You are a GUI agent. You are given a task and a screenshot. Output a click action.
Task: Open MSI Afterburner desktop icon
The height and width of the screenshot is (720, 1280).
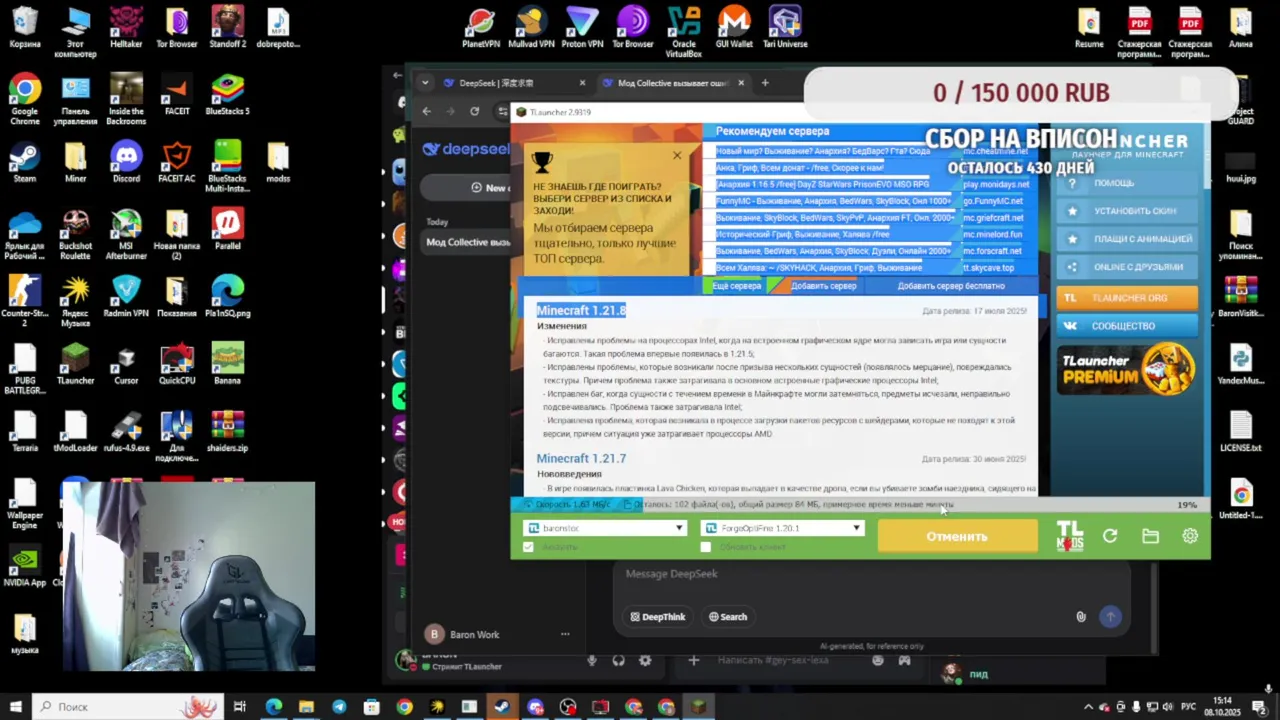[x=126, y=235]
